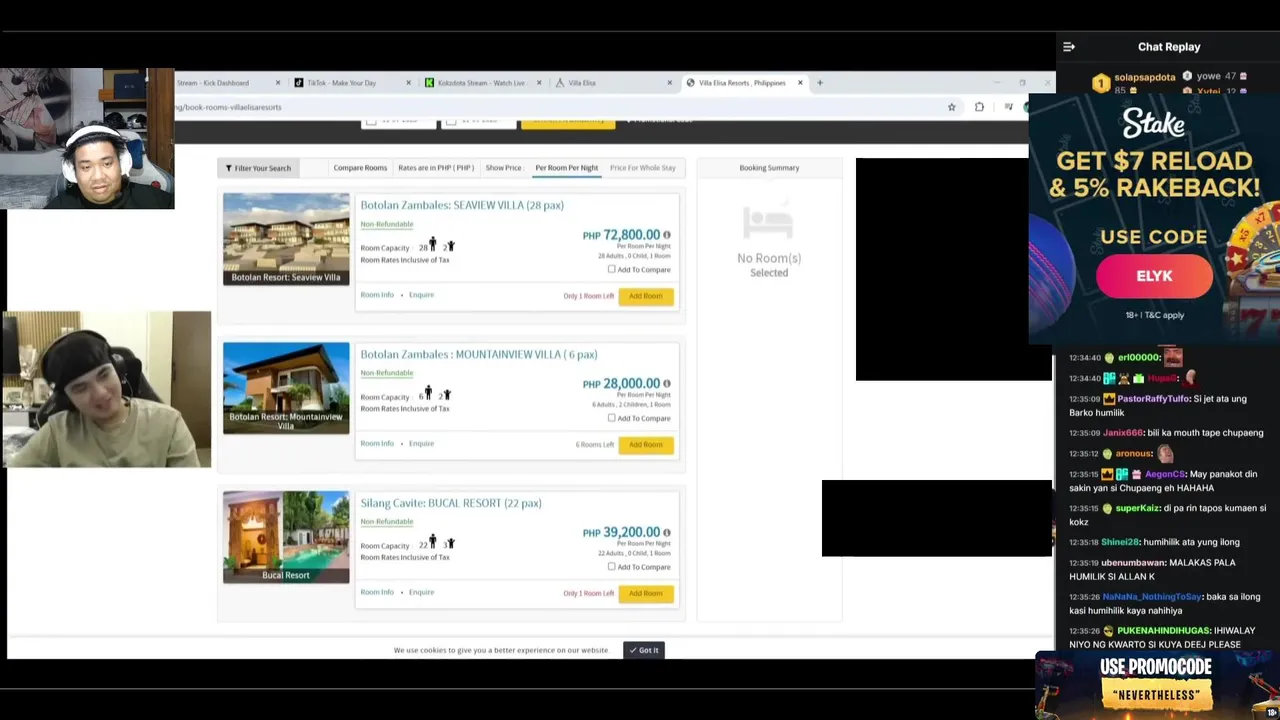Screen dimensions: 1280x720
Task: Click username PUKENAHINDIHUGAS in chat
Action: point(1163,631)
